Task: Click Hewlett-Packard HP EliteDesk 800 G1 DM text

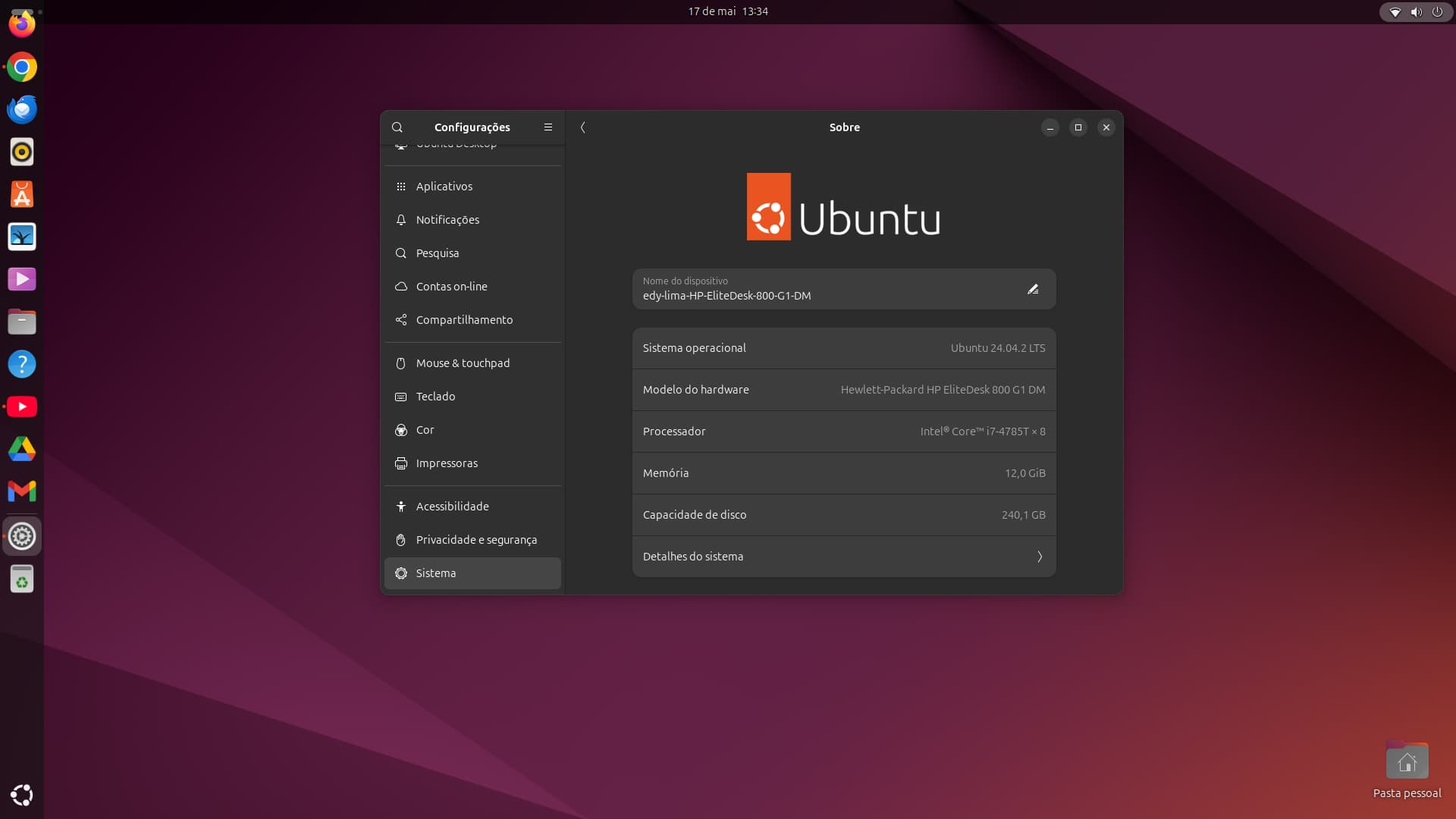Action: tap(943, 390)
